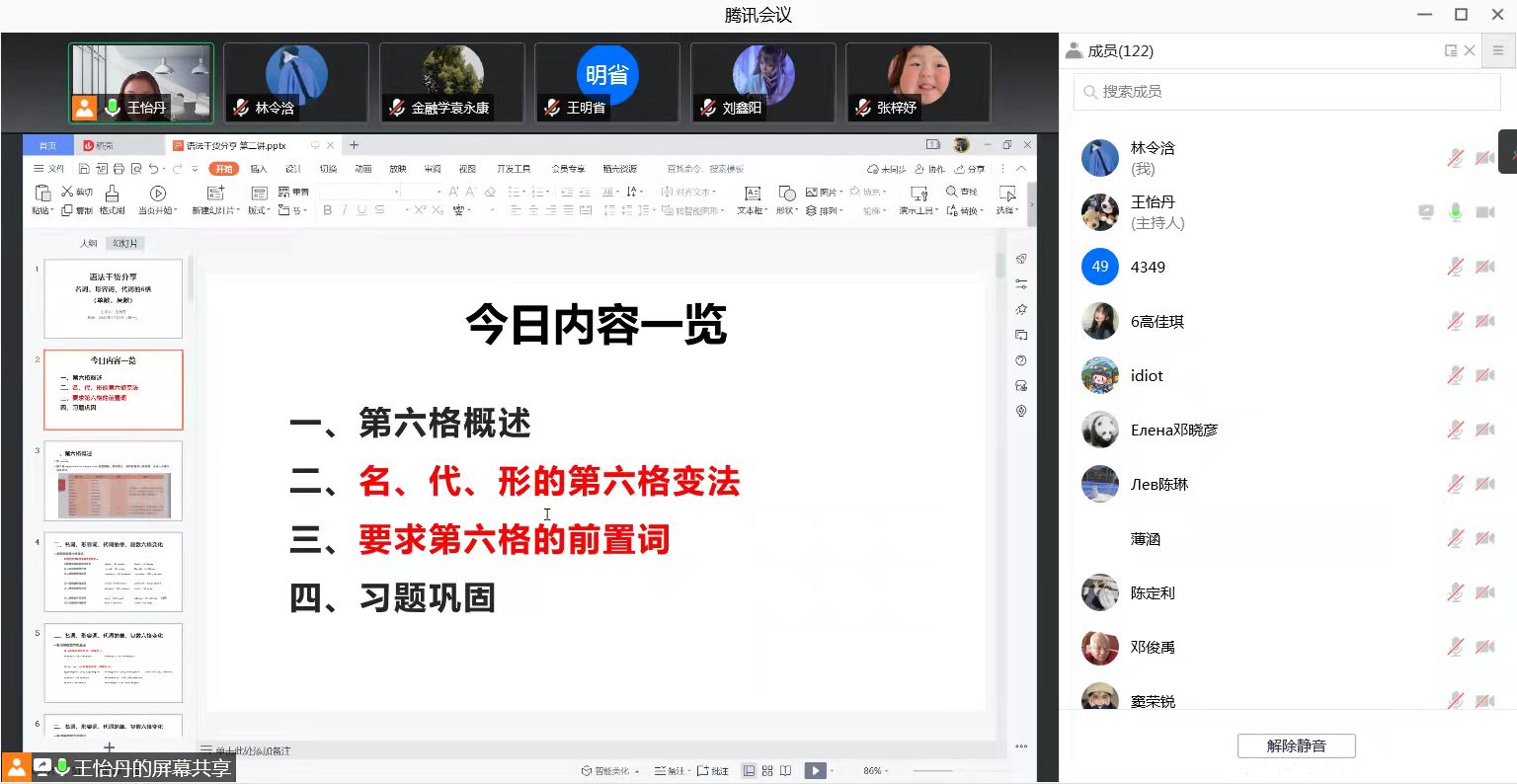Open the Home (首页) document tab

click(x=47, y=145)
